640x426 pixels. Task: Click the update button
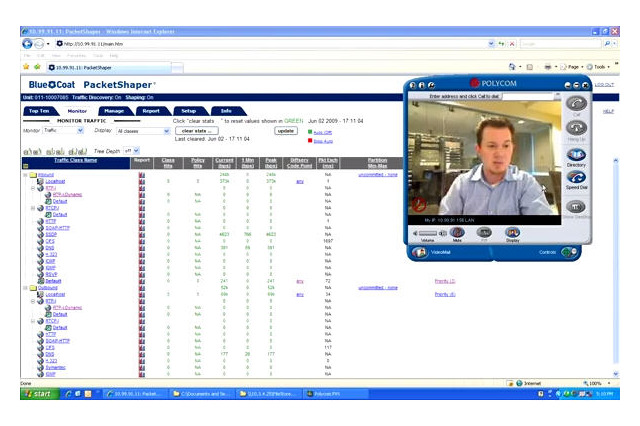[286, 131]
